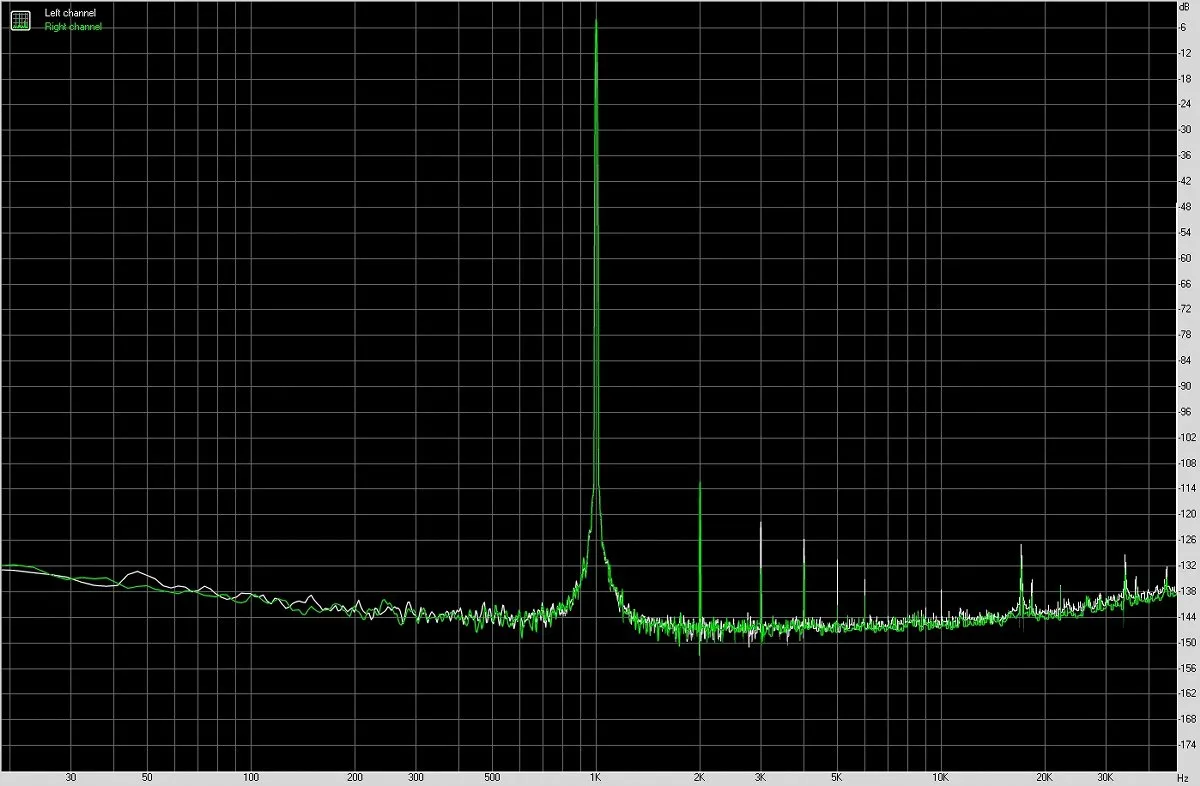Click the -60 dB level axis label
The height and width of the screenshot is (786, 1200).
click(1187, 258)
